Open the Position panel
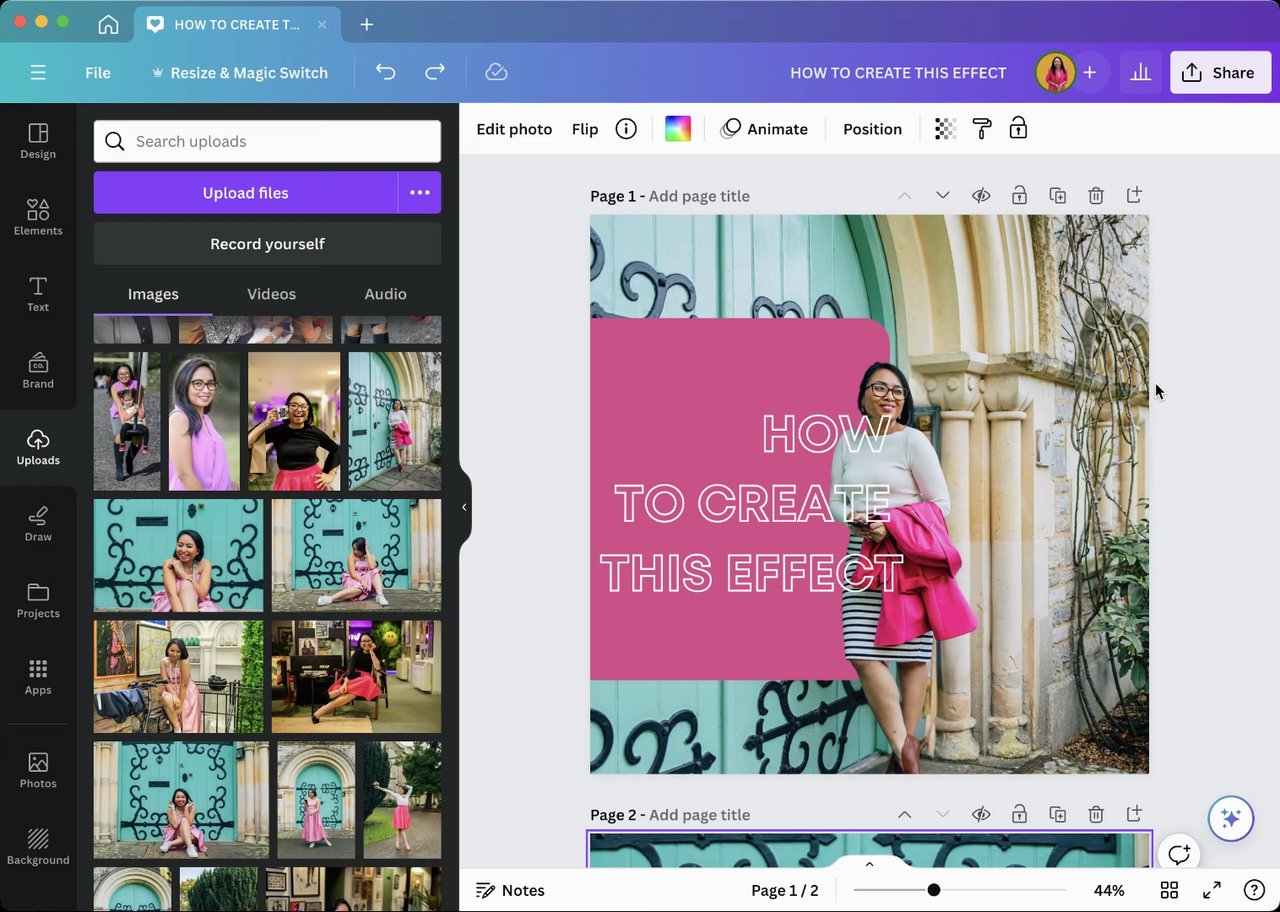The image size is (1280, 912). 872,129
